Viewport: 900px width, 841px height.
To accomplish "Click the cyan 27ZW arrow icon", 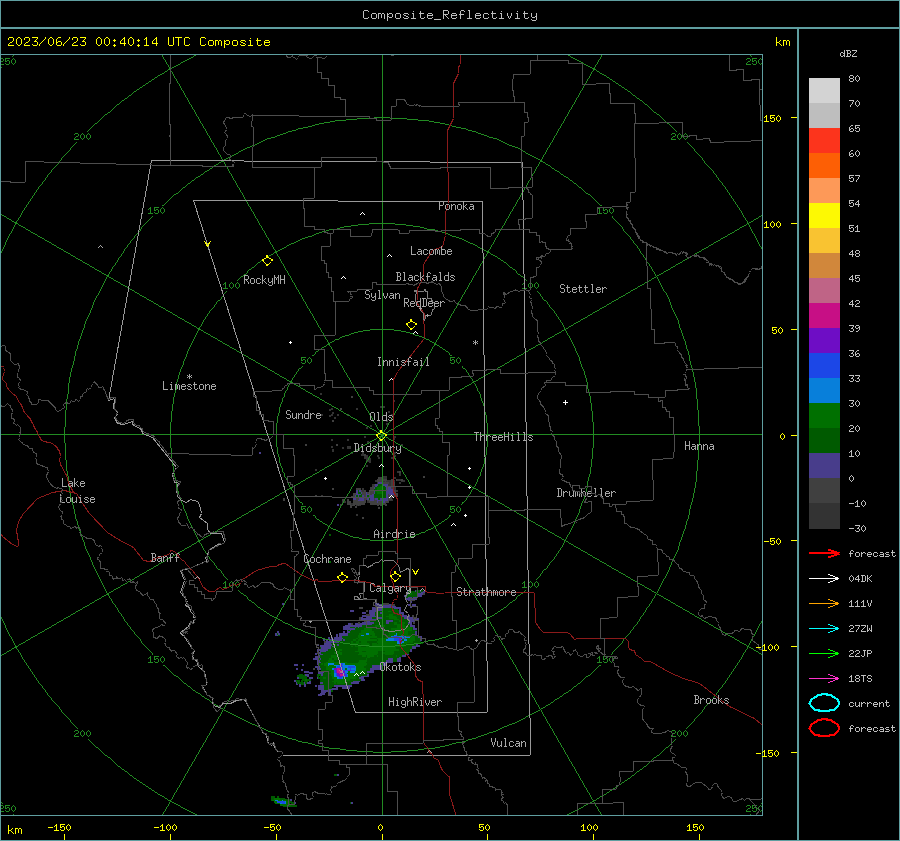I will coord(824,629).
